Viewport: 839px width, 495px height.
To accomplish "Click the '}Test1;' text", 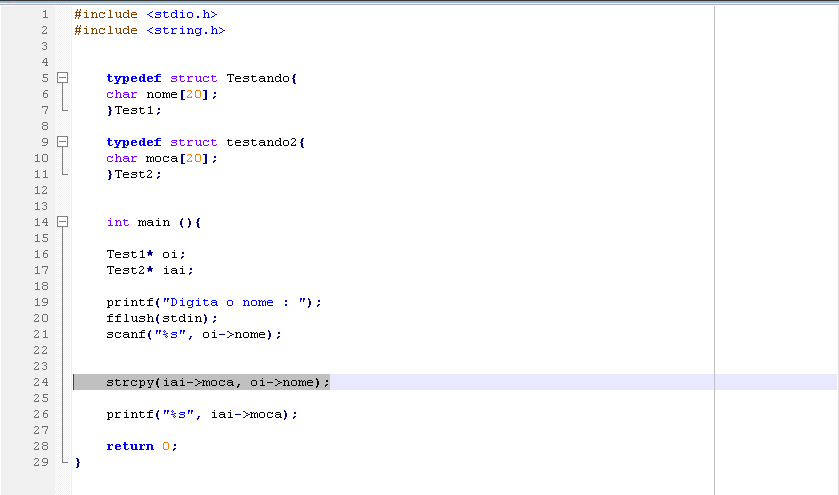I will click(x=134, y=110).
